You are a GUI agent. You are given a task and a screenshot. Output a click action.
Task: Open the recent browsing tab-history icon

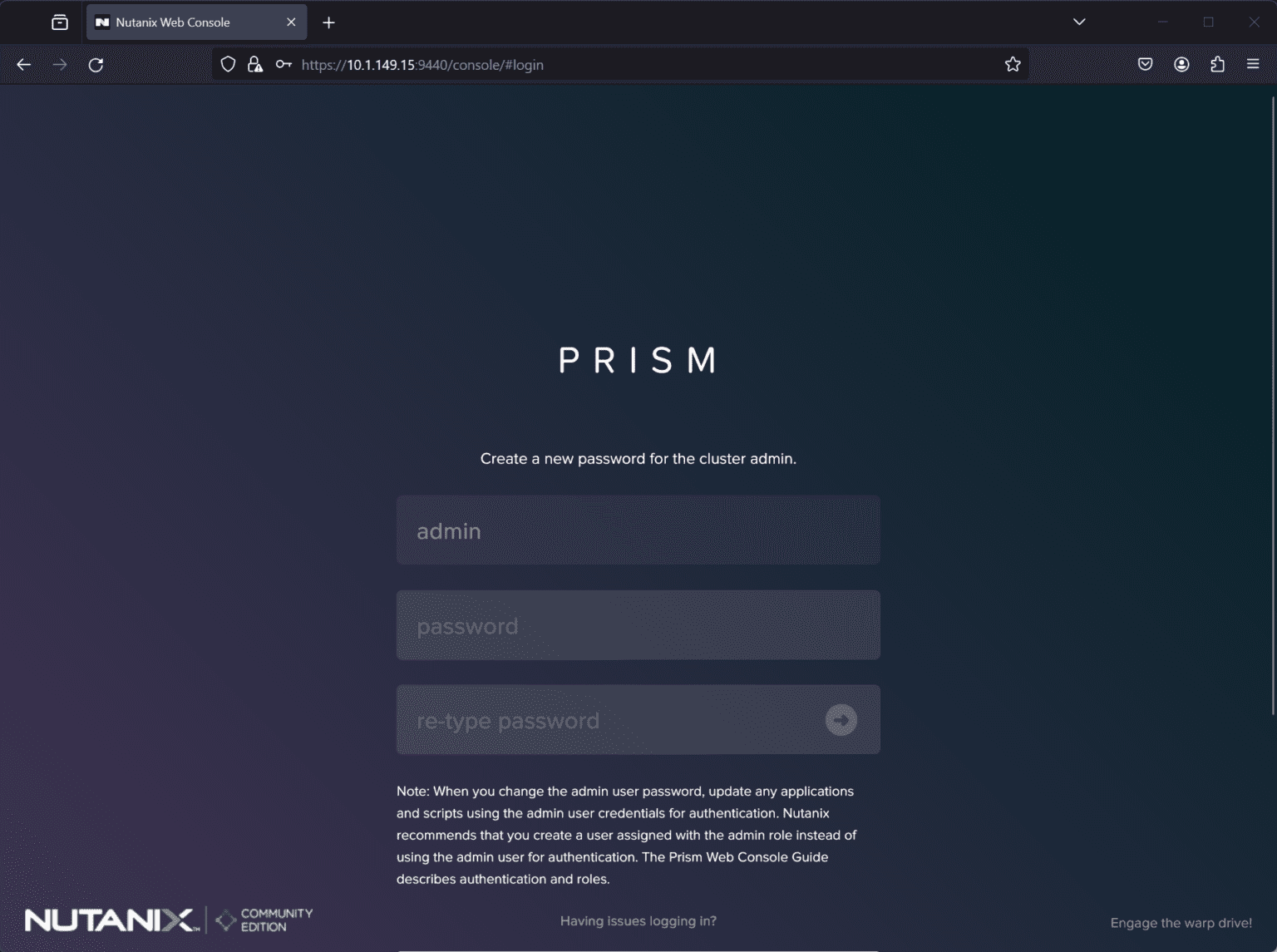[60, 22]
